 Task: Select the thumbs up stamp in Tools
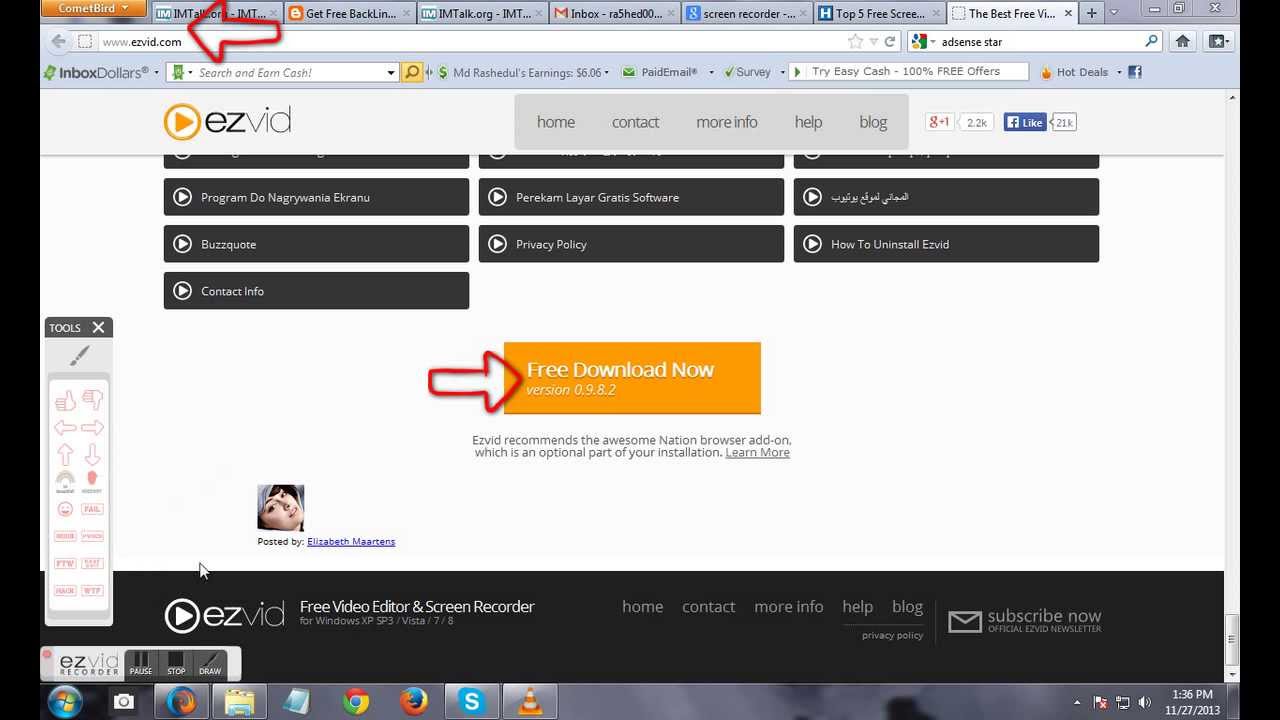(x=65, y=401)
